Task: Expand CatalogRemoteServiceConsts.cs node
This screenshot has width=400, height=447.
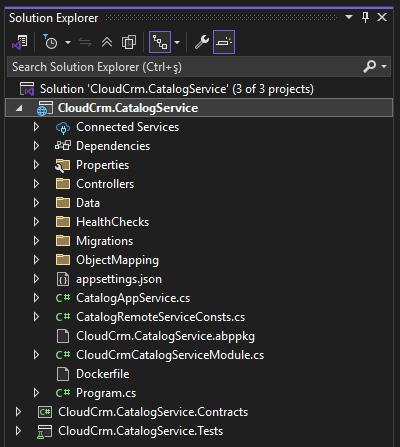Action: click(36, 317)
